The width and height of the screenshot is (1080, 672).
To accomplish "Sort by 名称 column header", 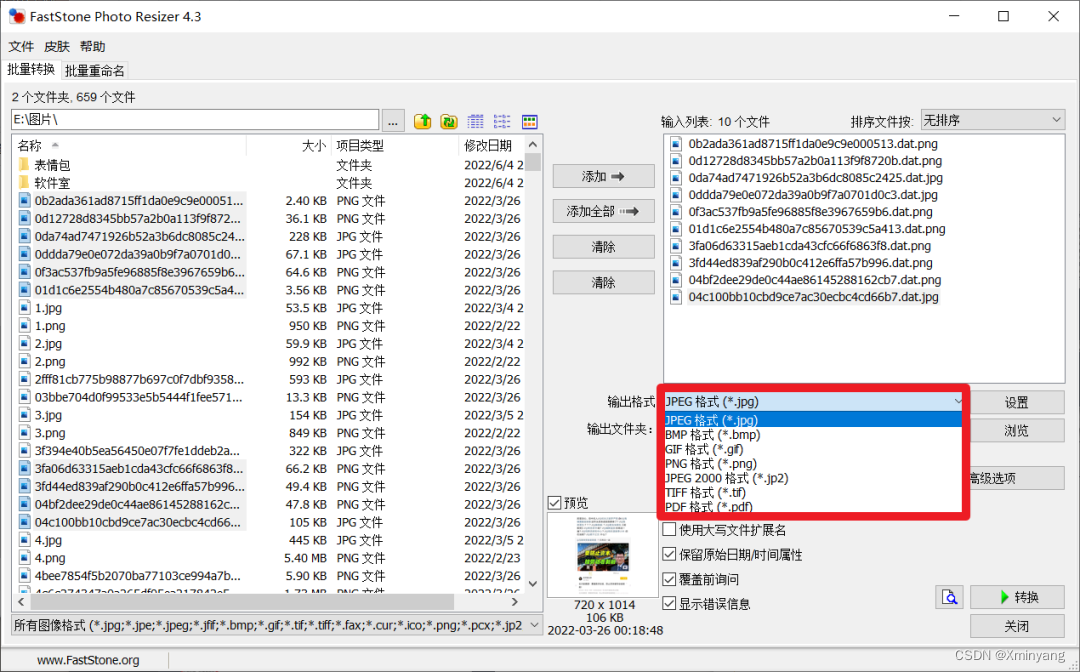I will [x=129, y=145].
